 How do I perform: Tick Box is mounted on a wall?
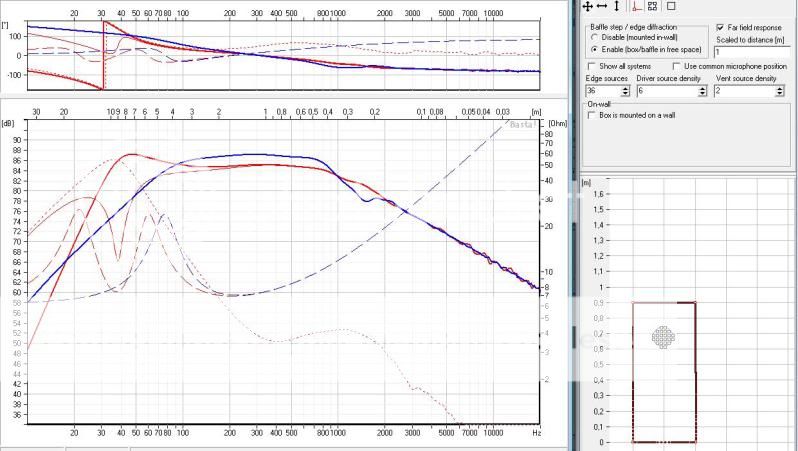coord(592,114)
